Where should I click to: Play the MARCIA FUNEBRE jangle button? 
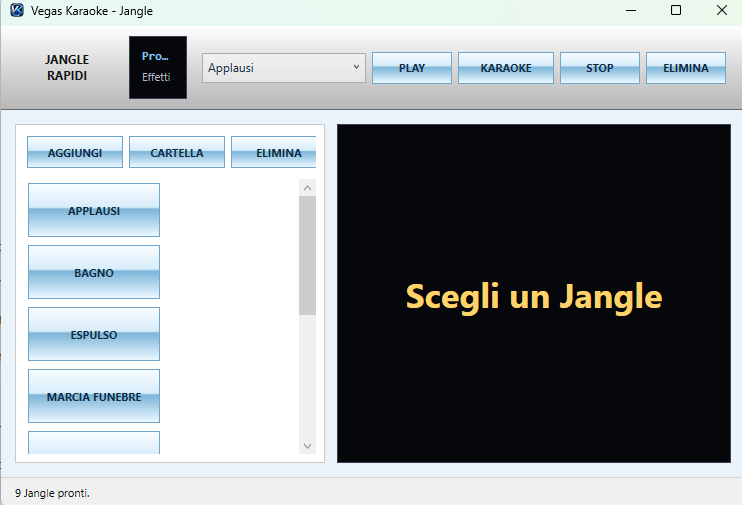(x=94, y=396)
